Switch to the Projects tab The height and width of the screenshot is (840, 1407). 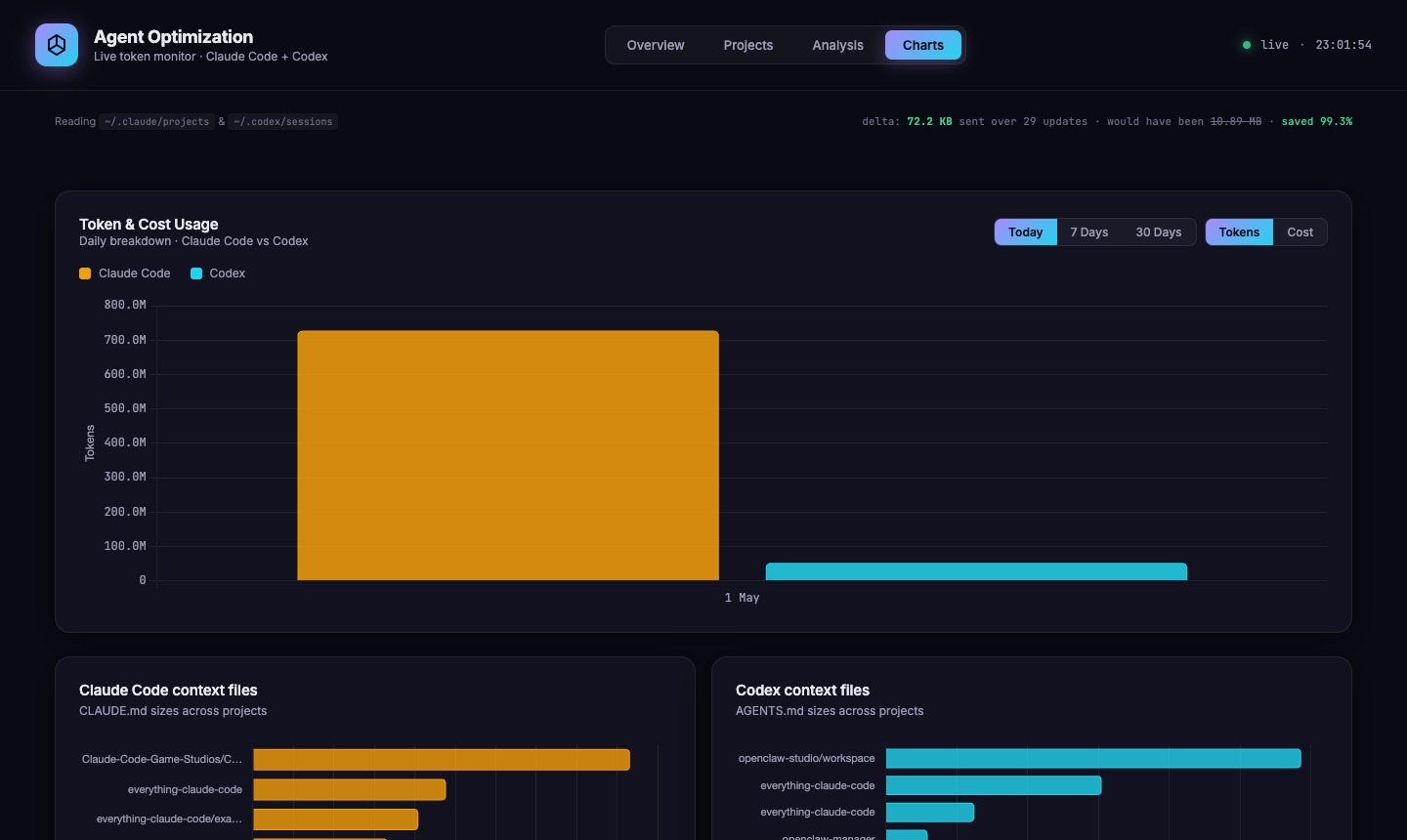[x=748, y=45]
